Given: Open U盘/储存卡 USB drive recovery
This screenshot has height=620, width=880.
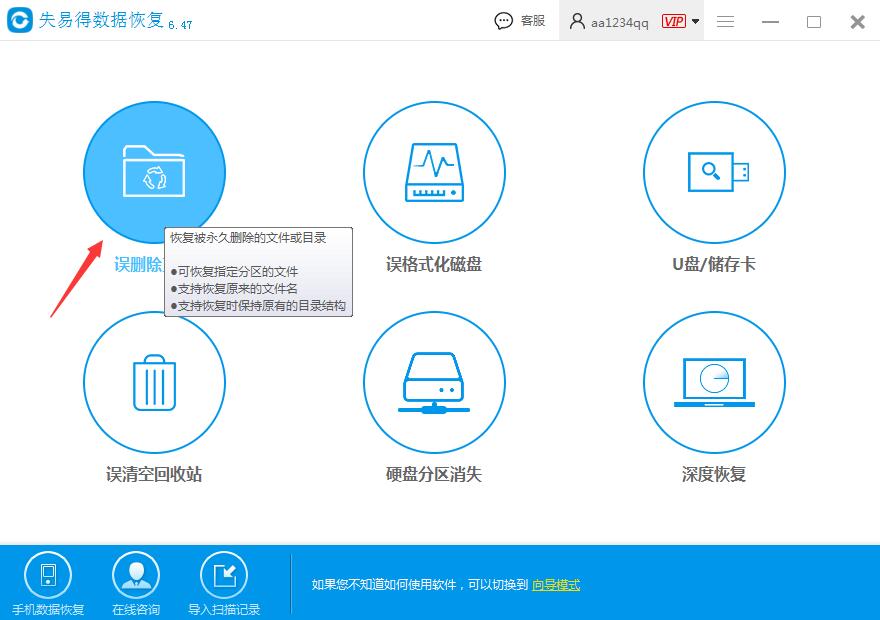Looking at the screenshot, I should tap(714, 172).
